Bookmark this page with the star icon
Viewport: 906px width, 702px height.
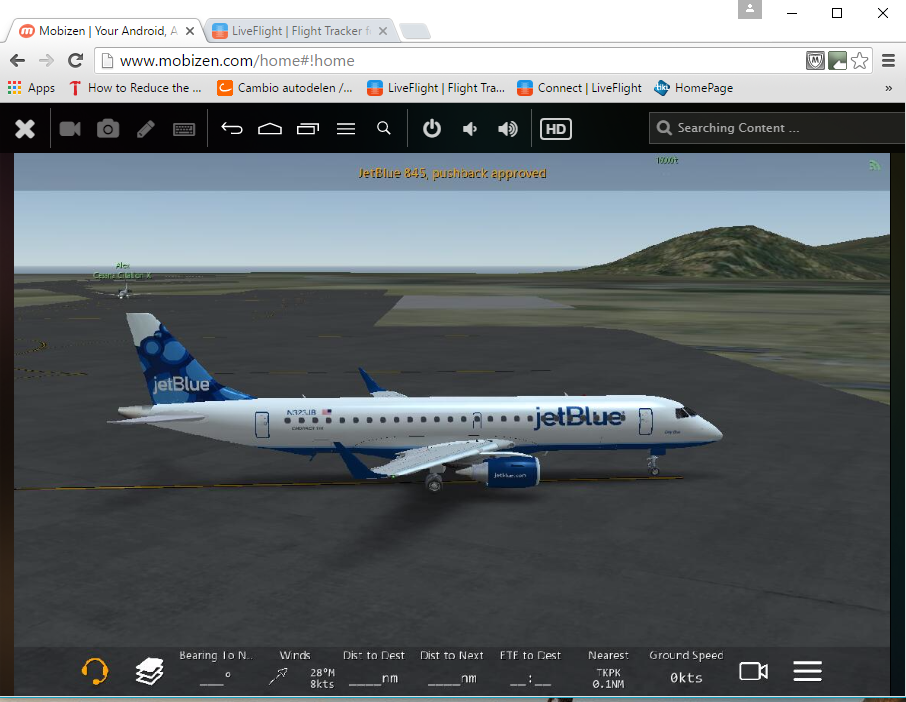pos(859,60)
